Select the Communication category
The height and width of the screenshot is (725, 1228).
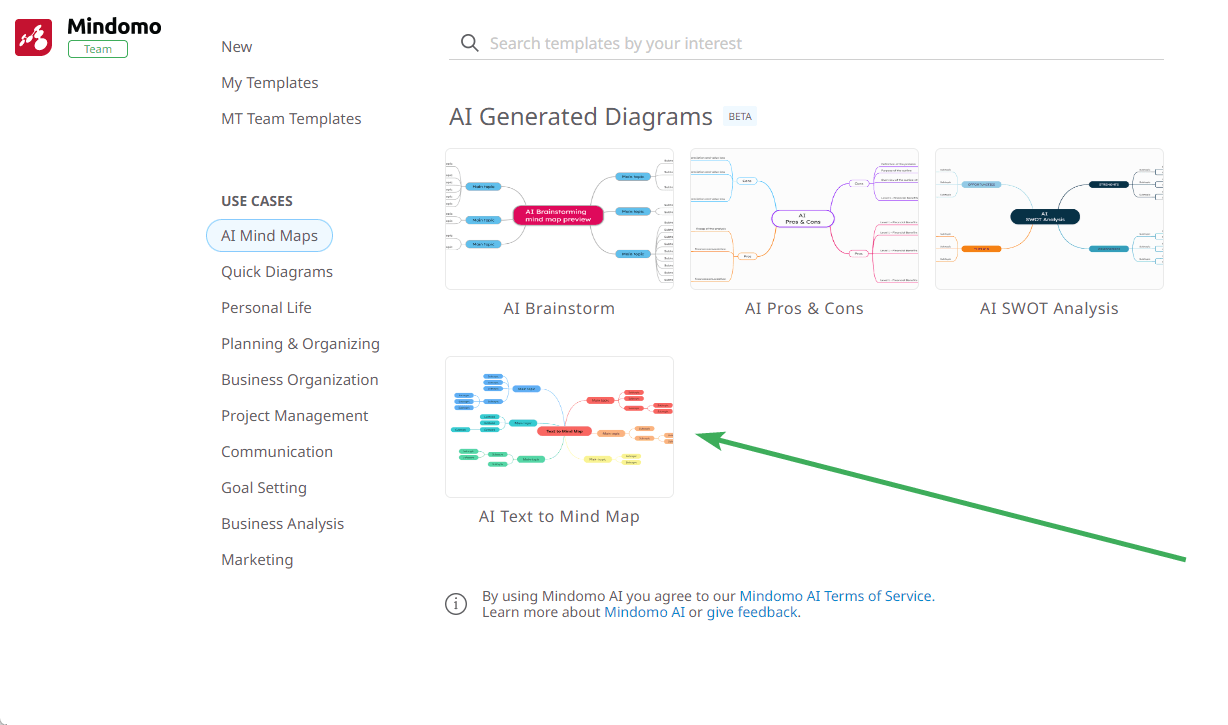277,452
